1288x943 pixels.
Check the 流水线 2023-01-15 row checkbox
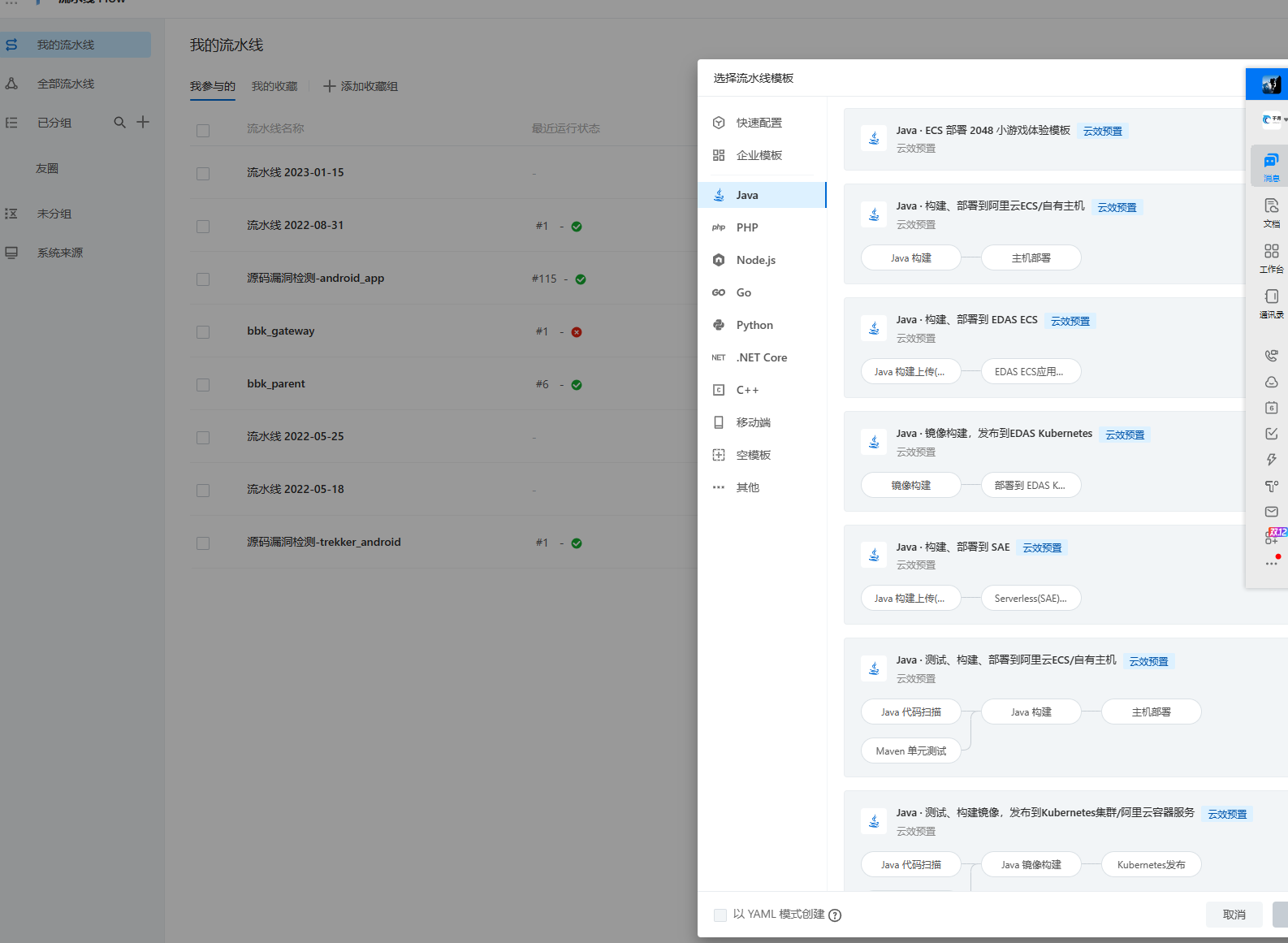pos(203,174)
